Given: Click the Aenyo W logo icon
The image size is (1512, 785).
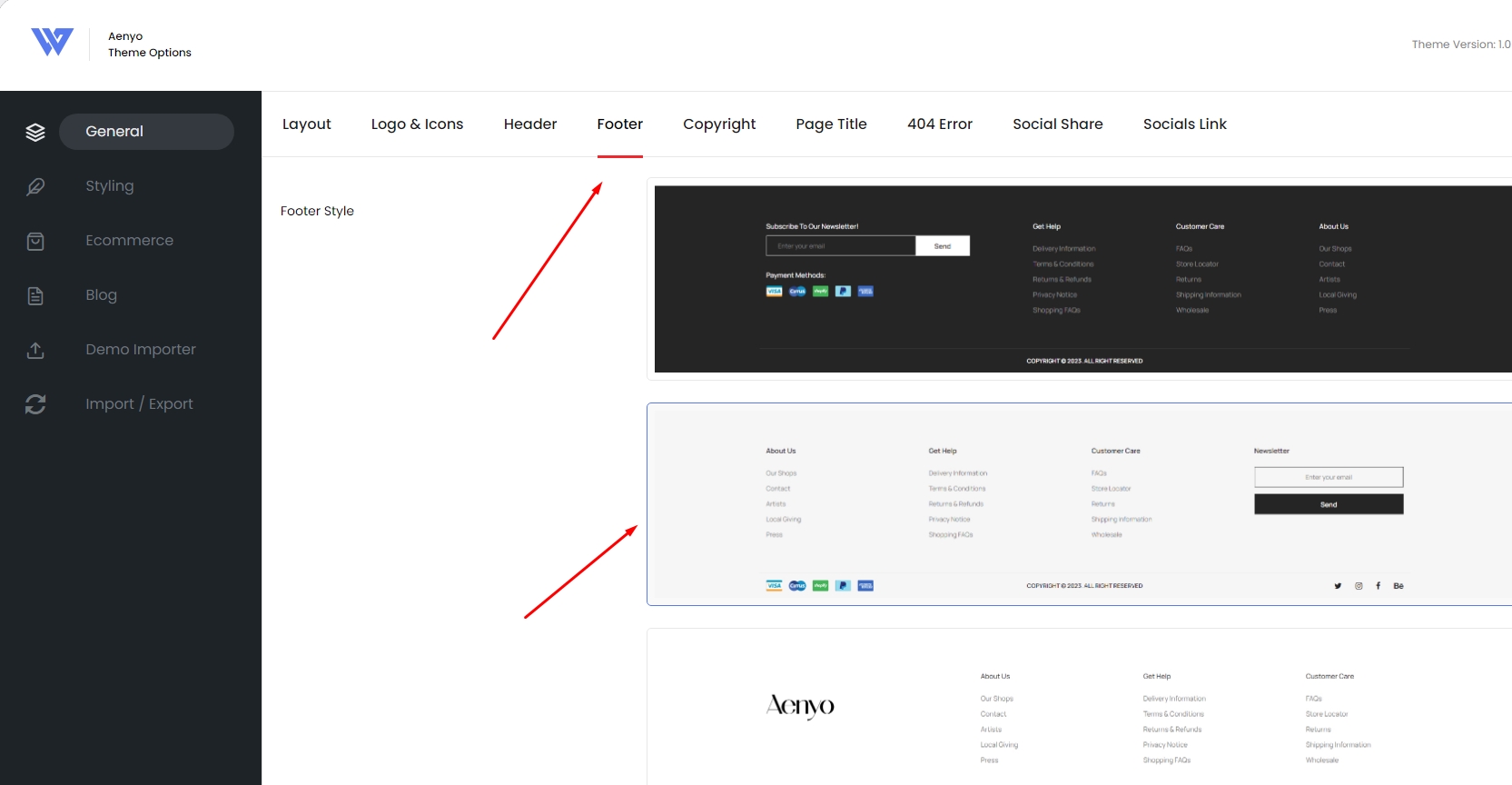Looking at the screenshot, I should click(52, 42).
